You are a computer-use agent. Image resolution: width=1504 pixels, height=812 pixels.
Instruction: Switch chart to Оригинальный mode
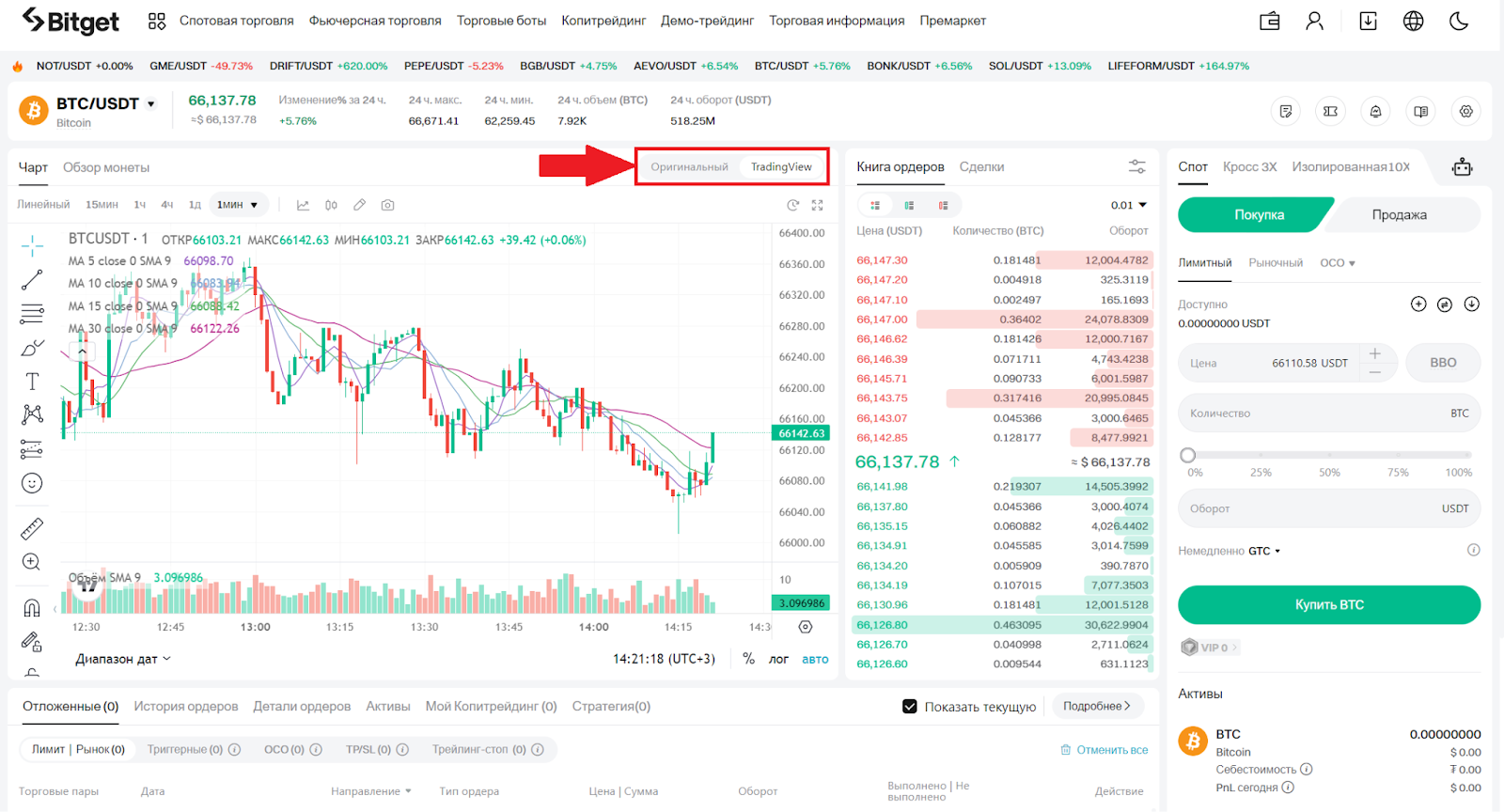(689, 167)
